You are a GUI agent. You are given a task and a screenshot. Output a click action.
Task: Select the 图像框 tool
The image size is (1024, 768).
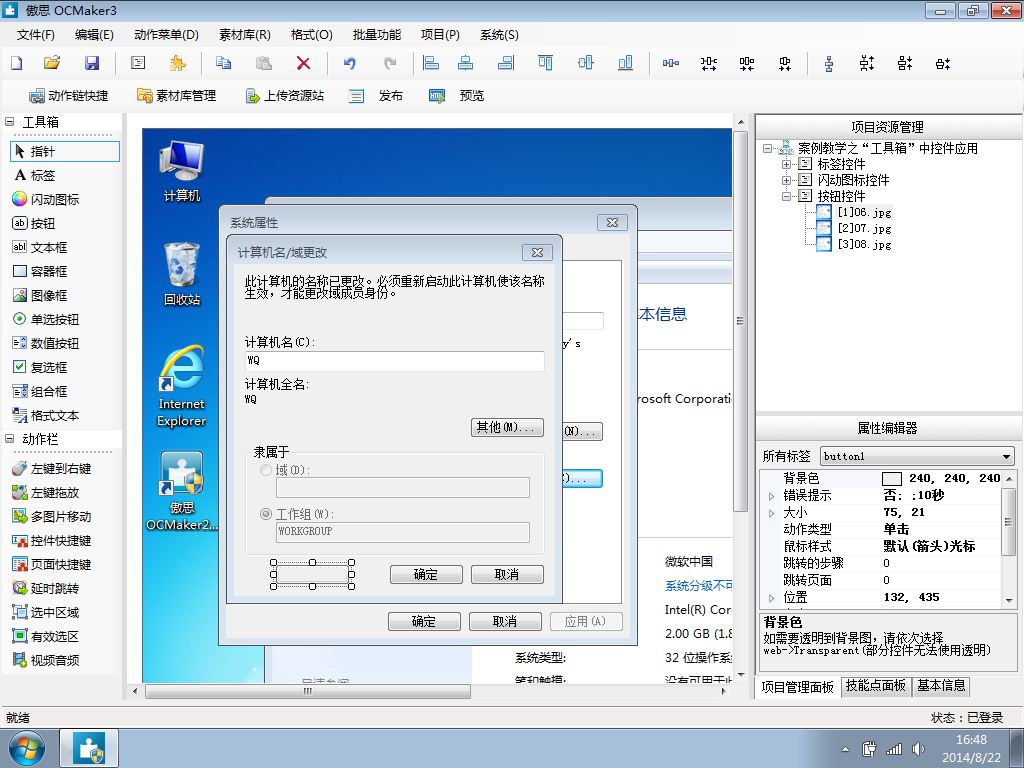pyautogui.click(x=40, y=295)
